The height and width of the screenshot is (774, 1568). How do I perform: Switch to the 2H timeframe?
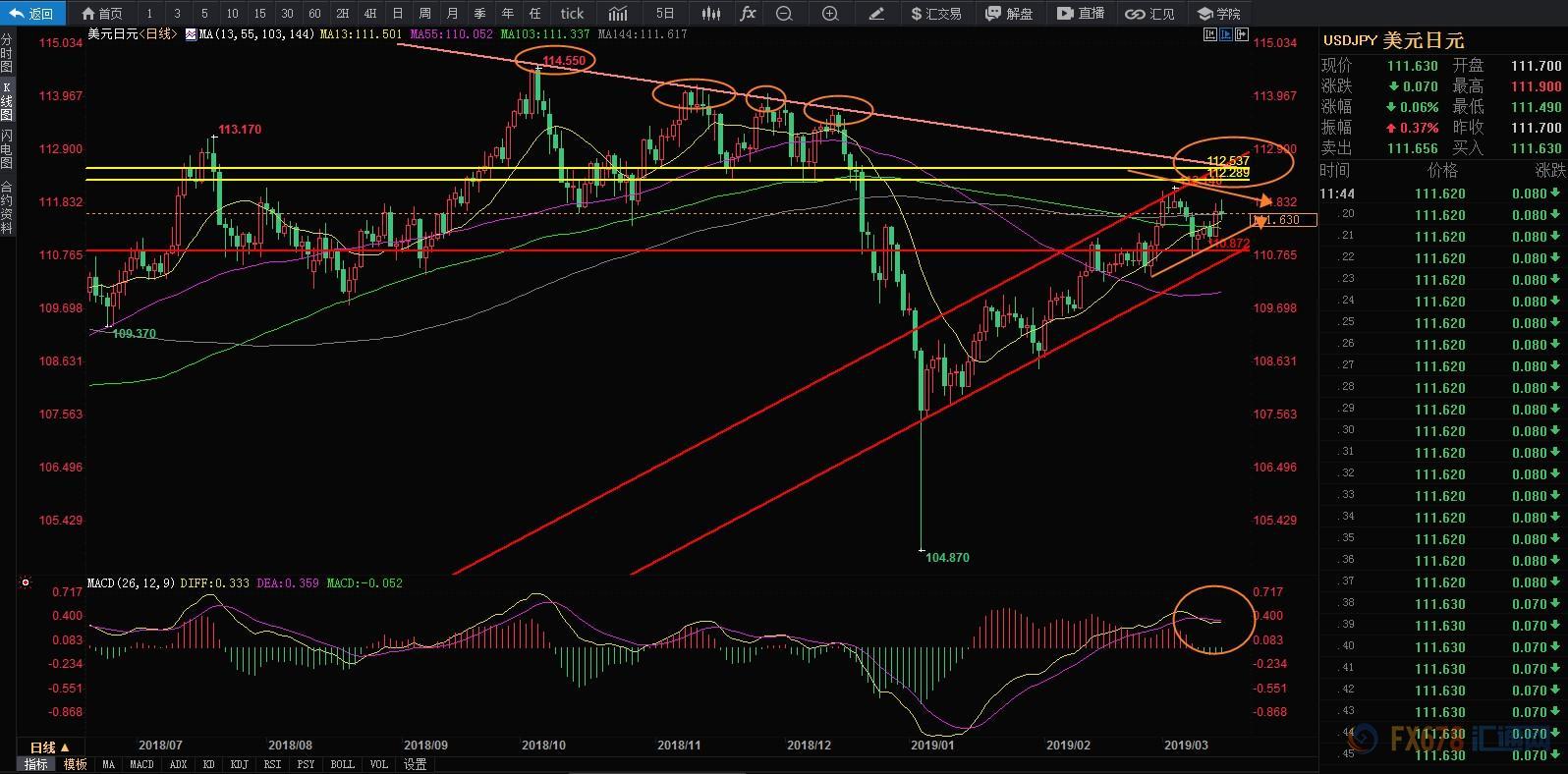(x=342, y=13)
